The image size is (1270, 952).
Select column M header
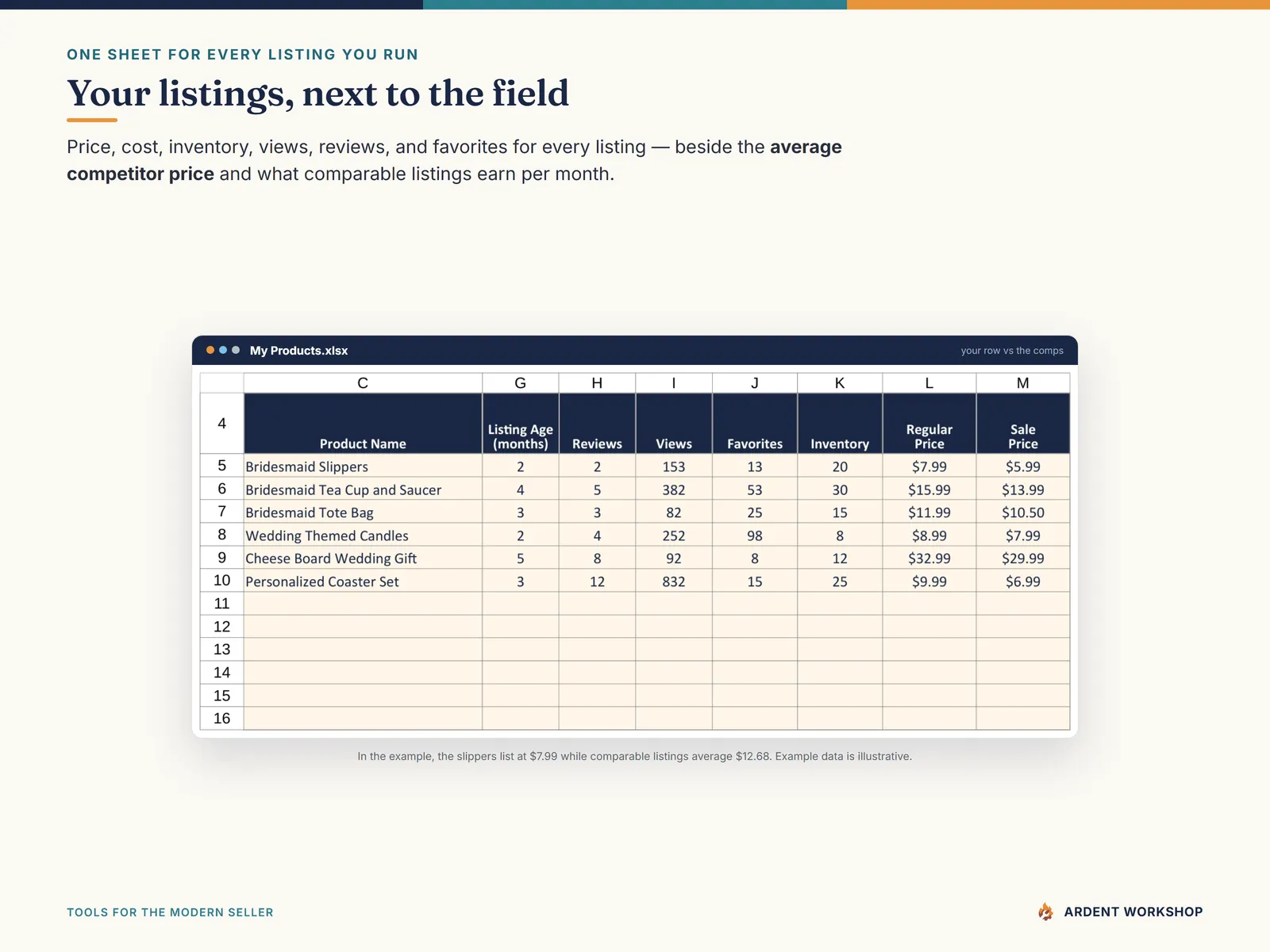(1023, 383)
